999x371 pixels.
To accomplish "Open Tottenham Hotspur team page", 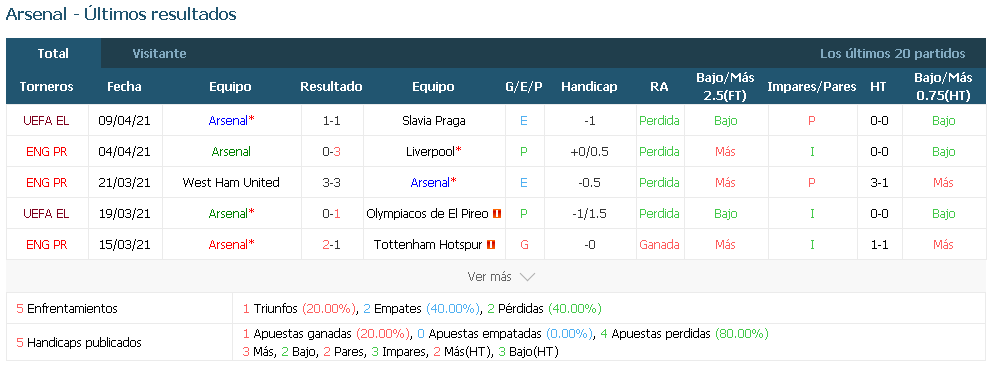I will [x=428, y=244].
